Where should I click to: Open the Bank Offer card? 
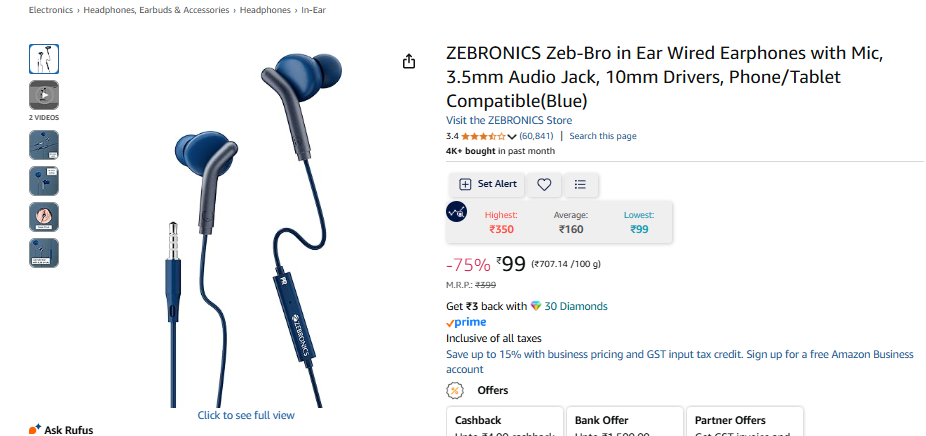tap(625, 421)
